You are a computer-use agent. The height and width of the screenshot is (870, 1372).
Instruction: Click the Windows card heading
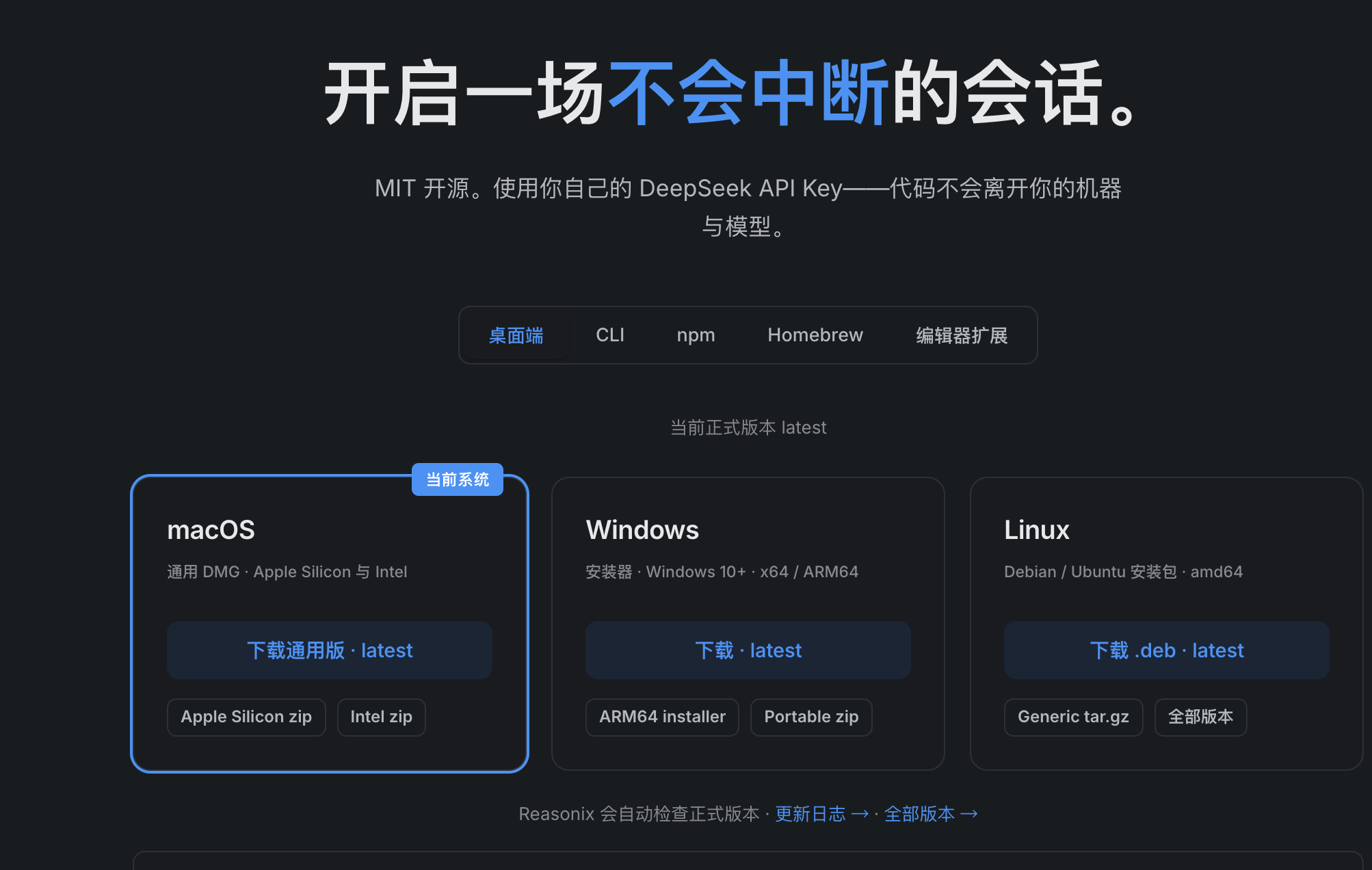pos(642,530)
